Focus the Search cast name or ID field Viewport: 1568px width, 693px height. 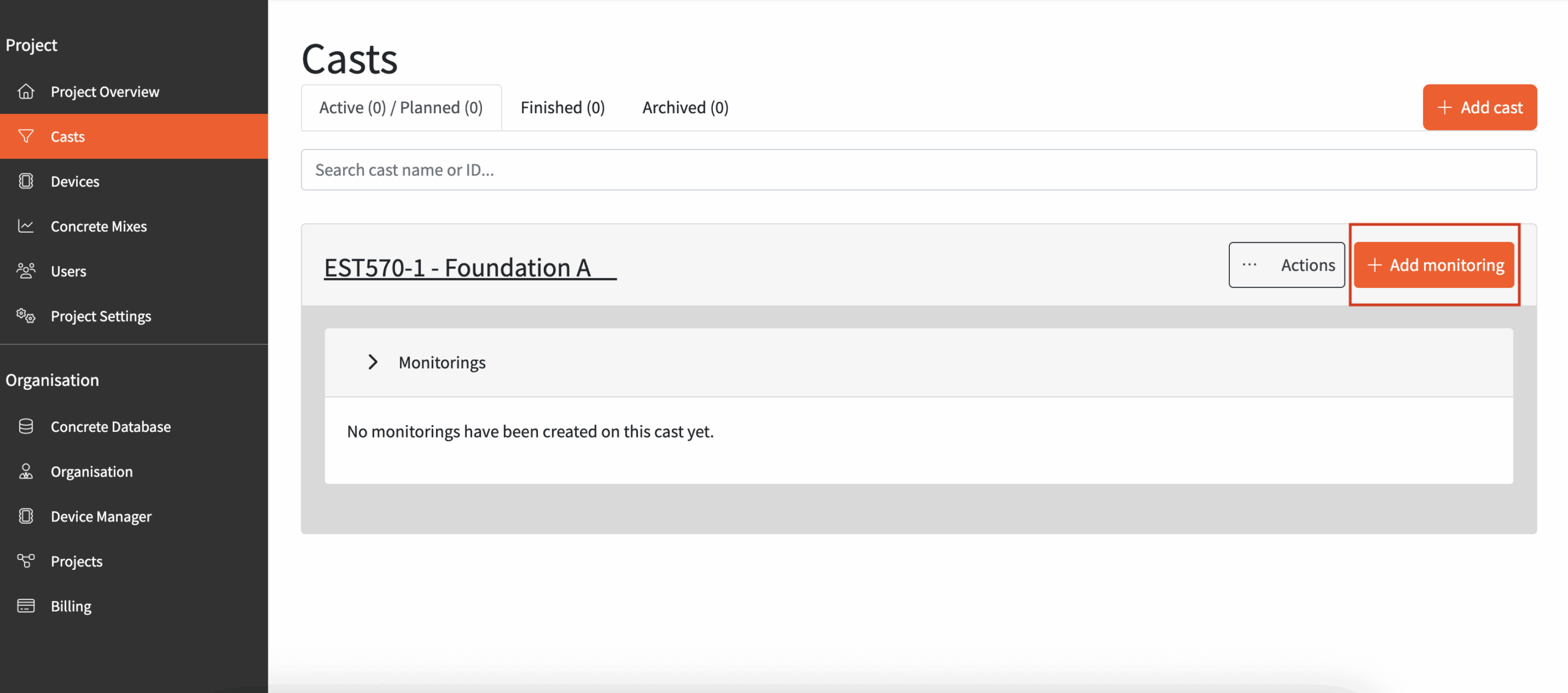(918, 170)
